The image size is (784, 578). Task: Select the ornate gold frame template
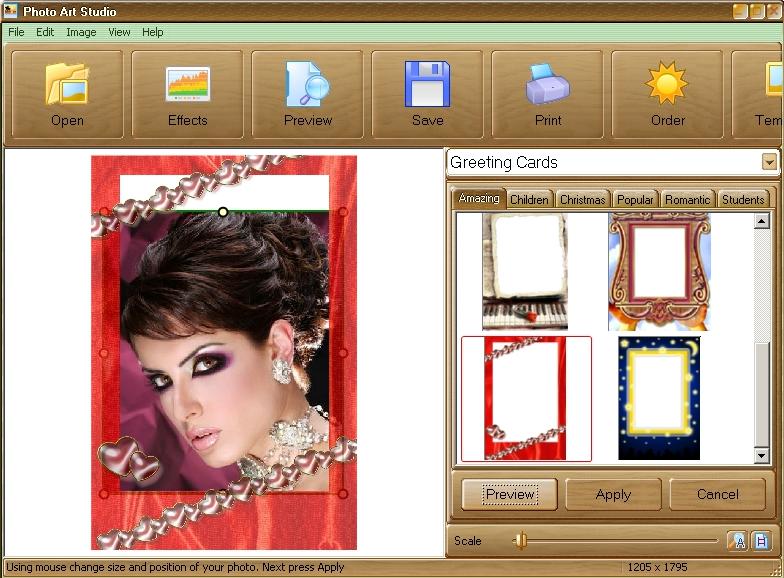pyautogui.click(x=660, y=272)
